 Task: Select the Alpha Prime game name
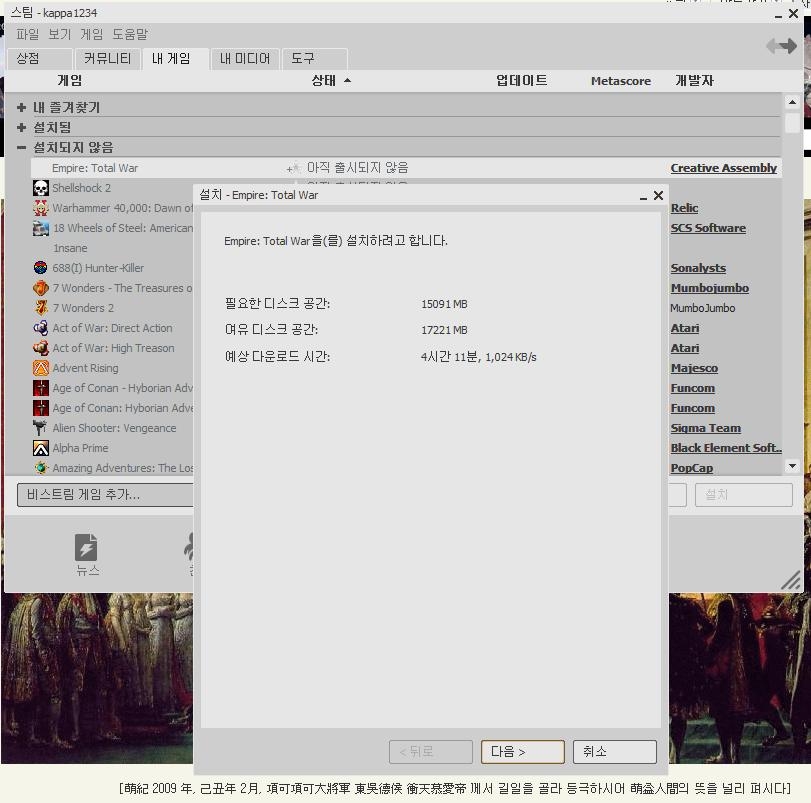(80, 448)
